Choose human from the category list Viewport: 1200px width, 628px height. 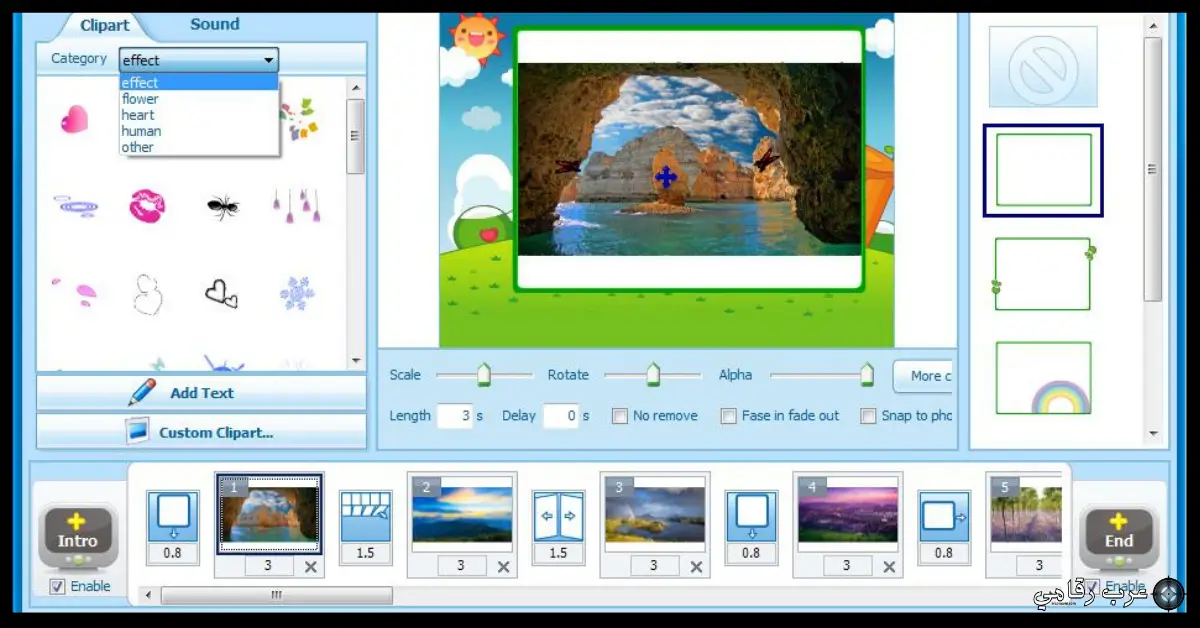point(141,131)
